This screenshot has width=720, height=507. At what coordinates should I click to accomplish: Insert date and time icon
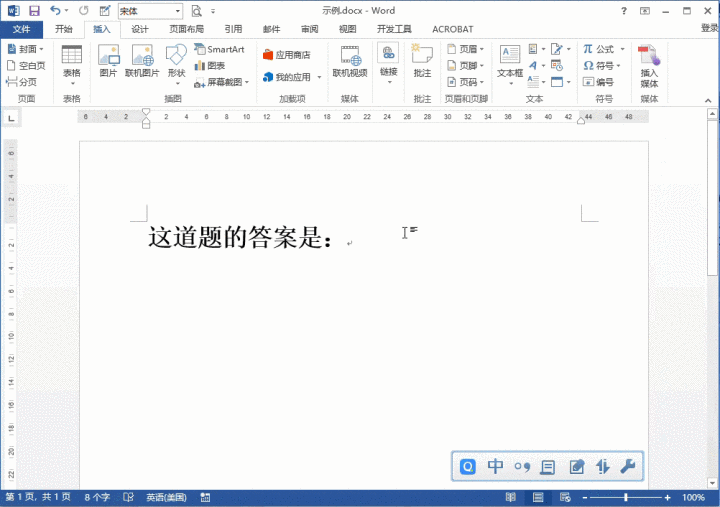[x=557, y=66]
